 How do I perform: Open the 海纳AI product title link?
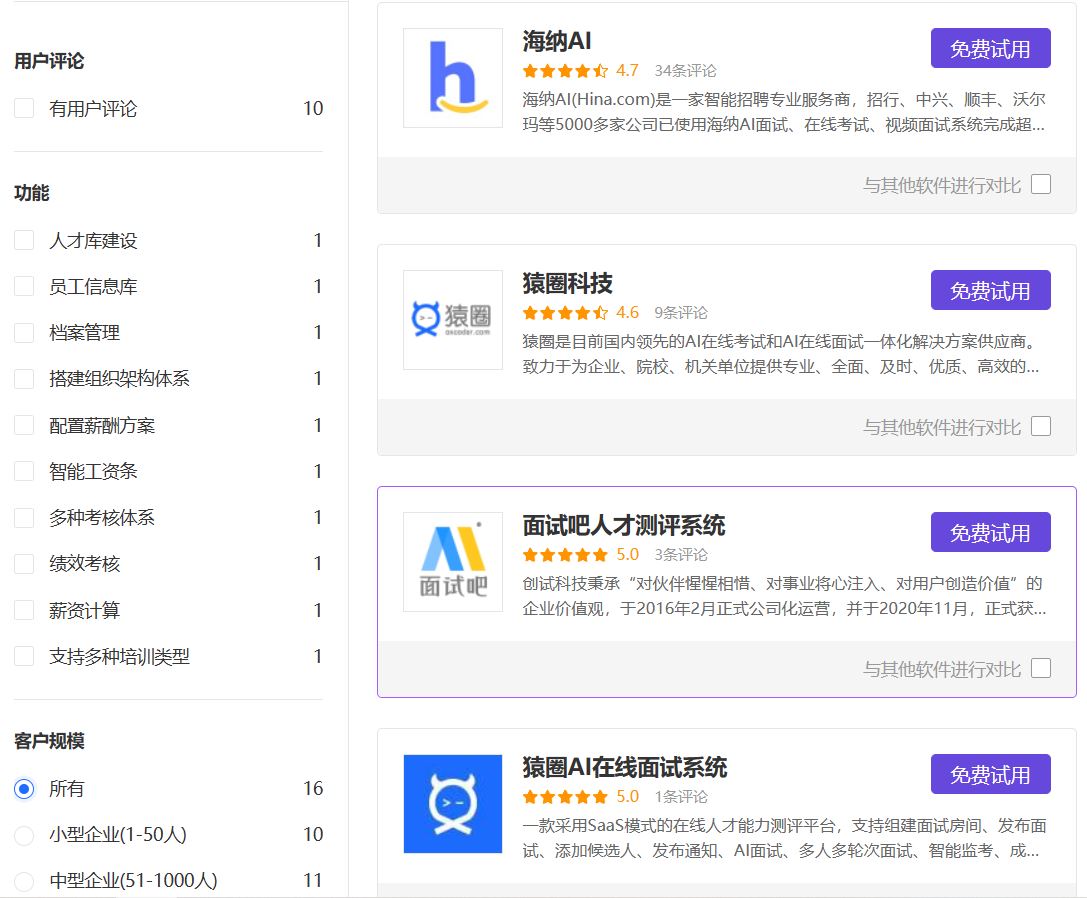tap(557, 42)
